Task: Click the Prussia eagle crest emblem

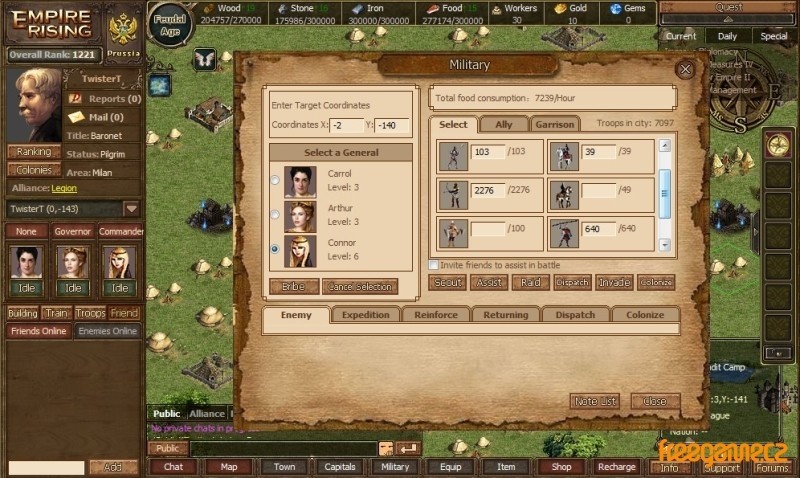Action: [x=123, y=29]
